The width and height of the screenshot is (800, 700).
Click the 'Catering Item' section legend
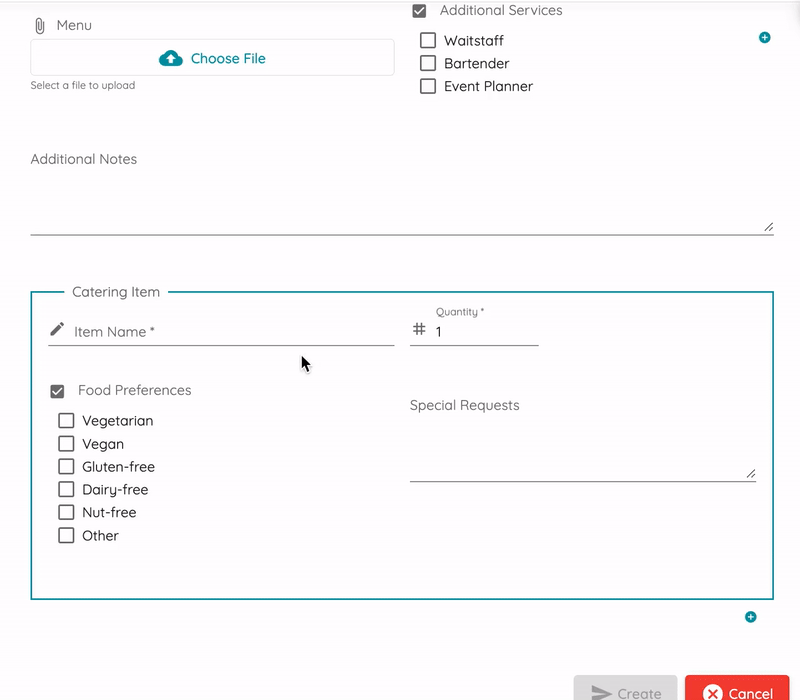coord(116,292)
